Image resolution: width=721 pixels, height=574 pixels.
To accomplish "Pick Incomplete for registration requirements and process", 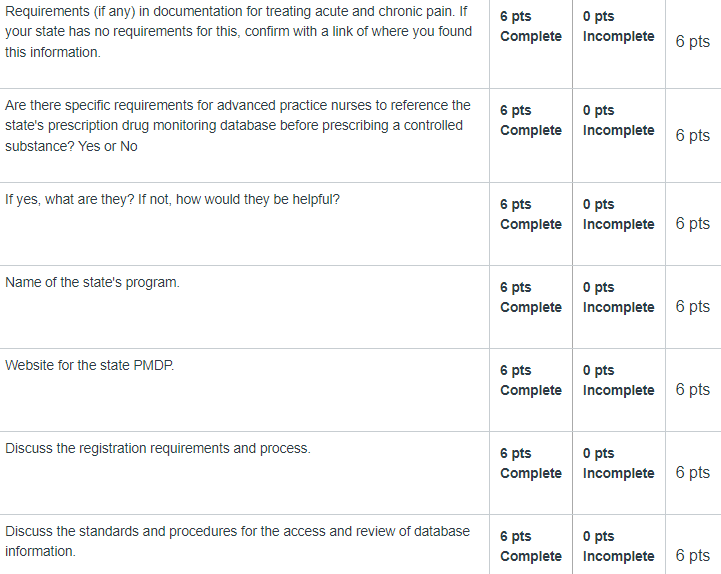I will pyautogui.click(x=618, y=473).
